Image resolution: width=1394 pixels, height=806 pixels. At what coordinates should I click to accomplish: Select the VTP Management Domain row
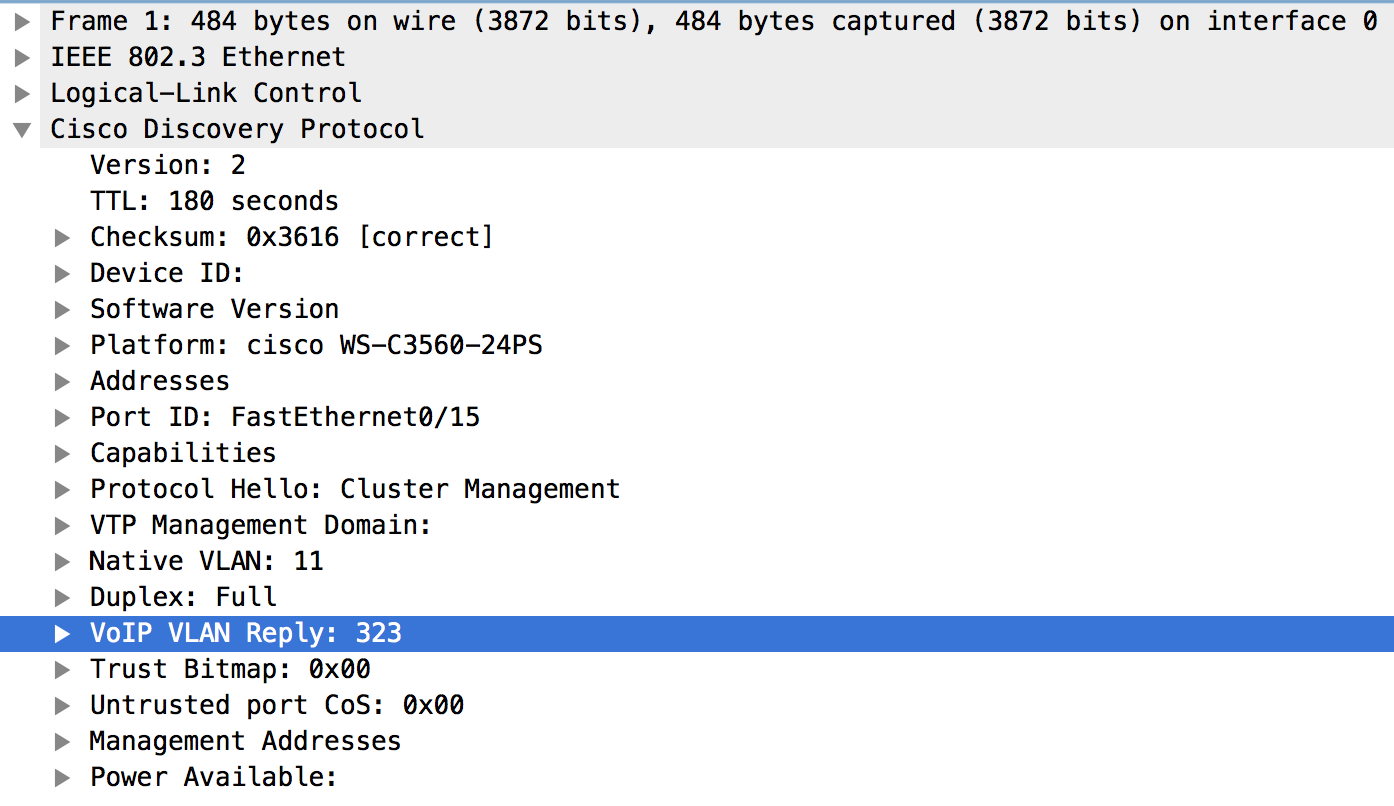[697, 525]
